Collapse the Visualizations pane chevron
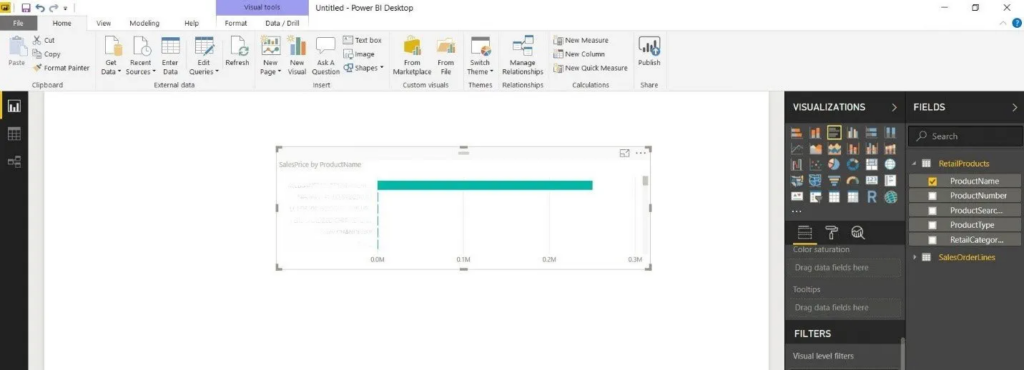The image size is (1024, 370). tap(894, 107)
